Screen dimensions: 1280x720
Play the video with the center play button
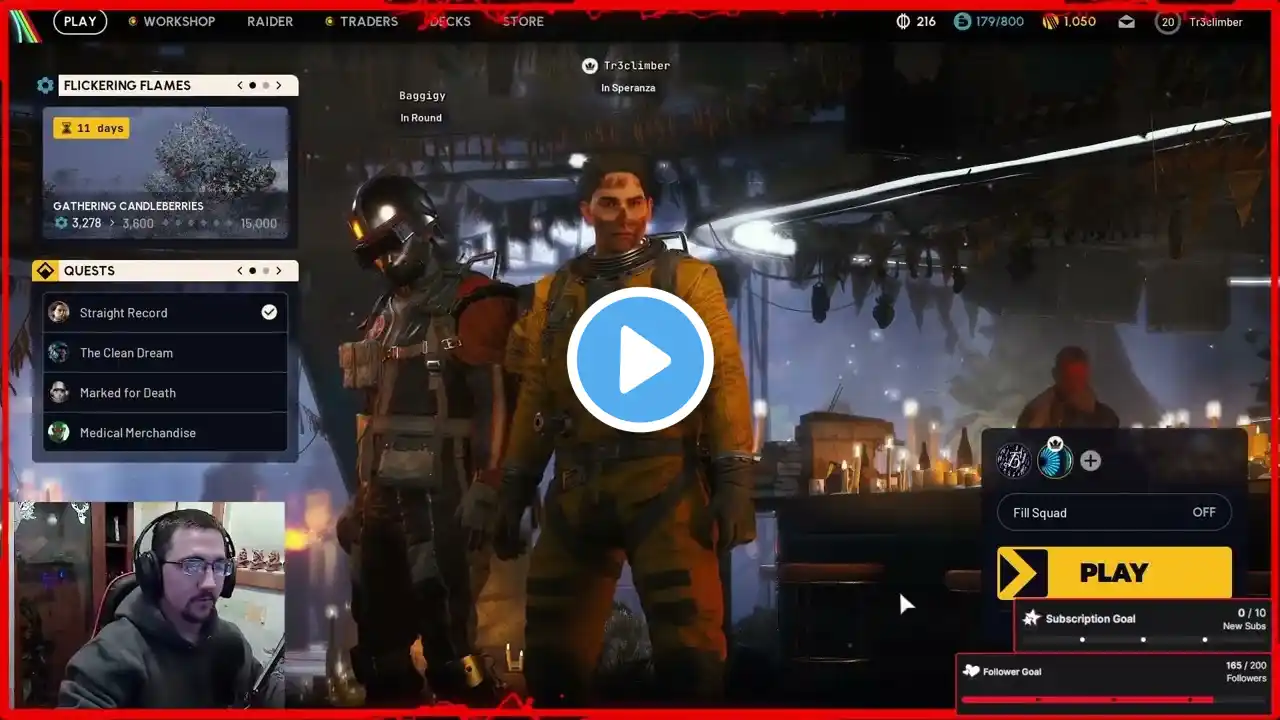640,360
